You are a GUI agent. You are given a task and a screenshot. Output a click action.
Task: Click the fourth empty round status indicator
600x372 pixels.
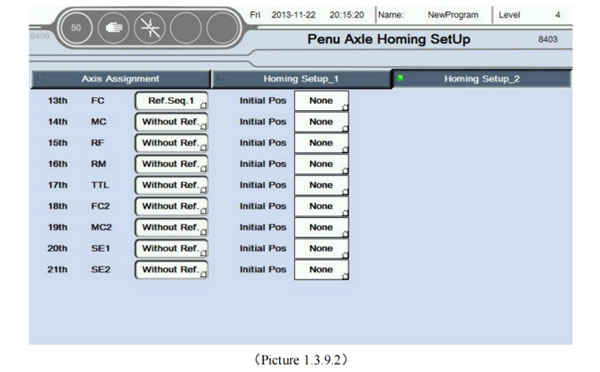[186, 28]
